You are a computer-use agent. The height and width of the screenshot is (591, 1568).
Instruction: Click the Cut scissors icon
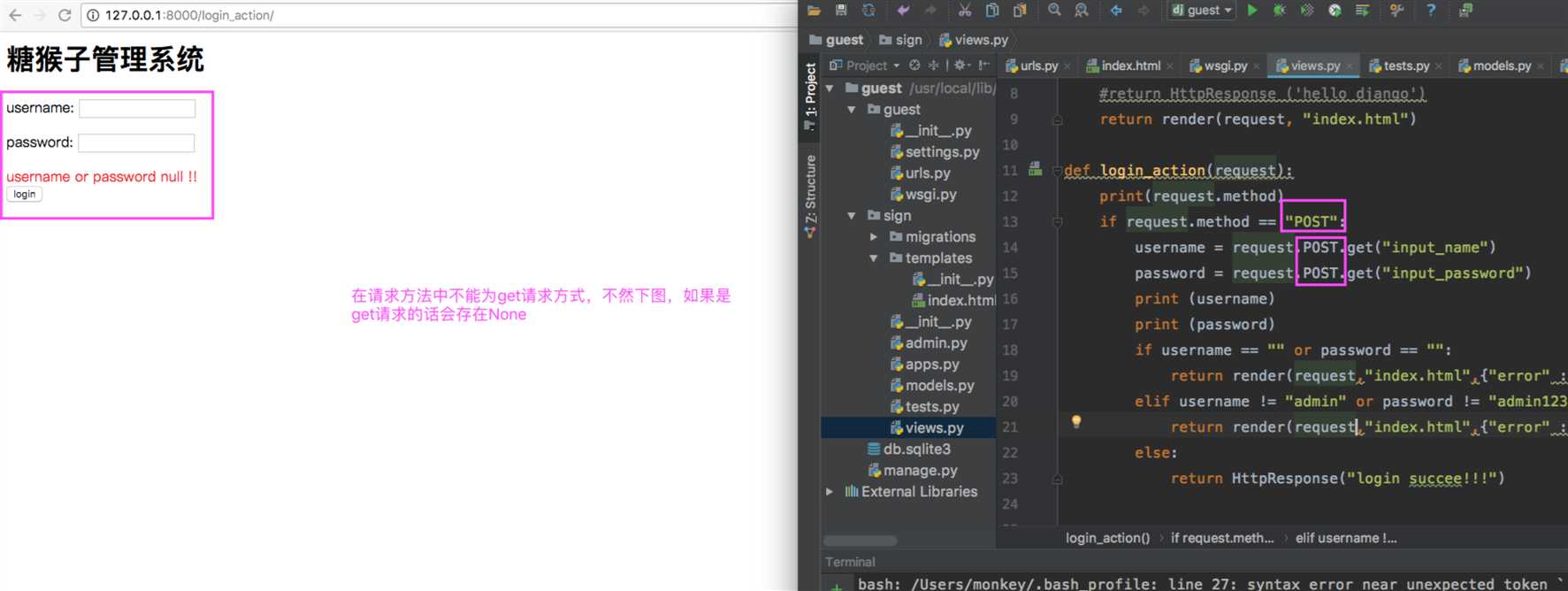tap(965, 11)
